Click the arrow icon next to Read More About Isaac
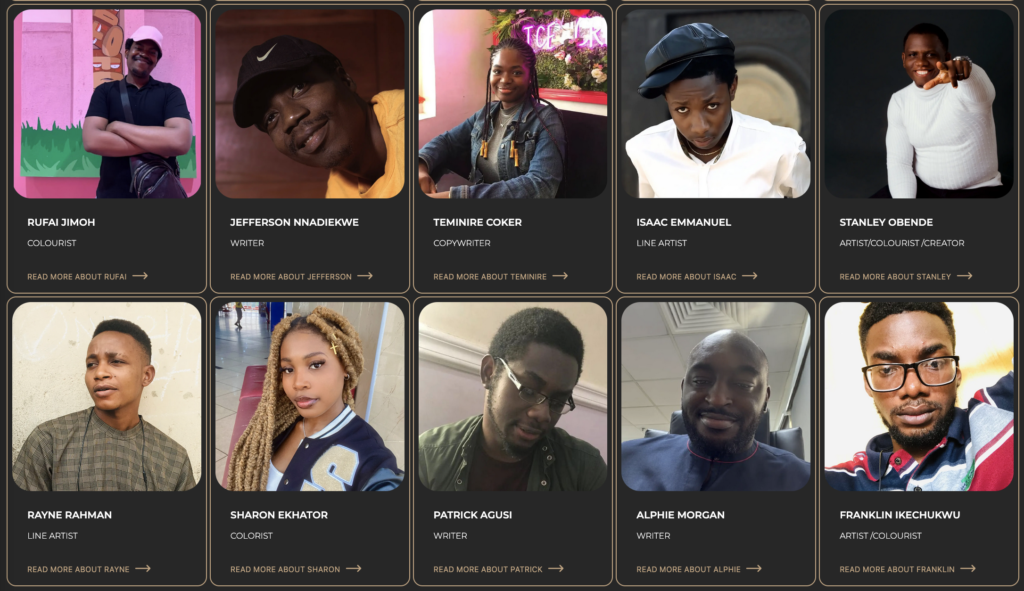The height and width of the screenshot is (591, 1024). [x=750, y=276]
